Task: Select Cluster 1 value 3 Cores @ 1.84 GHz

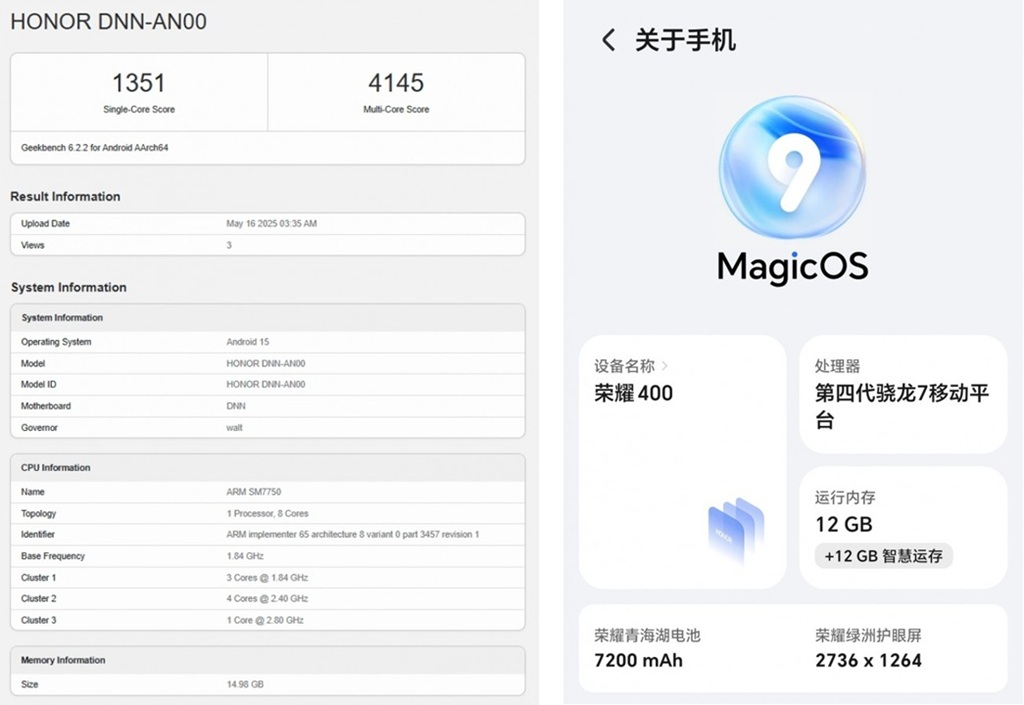Action: tap(268, 578)
